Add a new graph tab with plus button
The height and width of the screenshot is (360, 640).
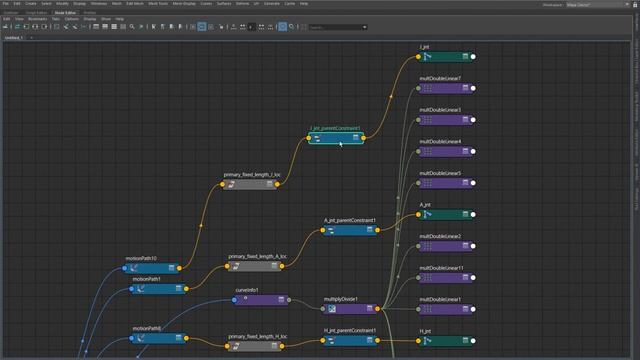pos(31,38)
